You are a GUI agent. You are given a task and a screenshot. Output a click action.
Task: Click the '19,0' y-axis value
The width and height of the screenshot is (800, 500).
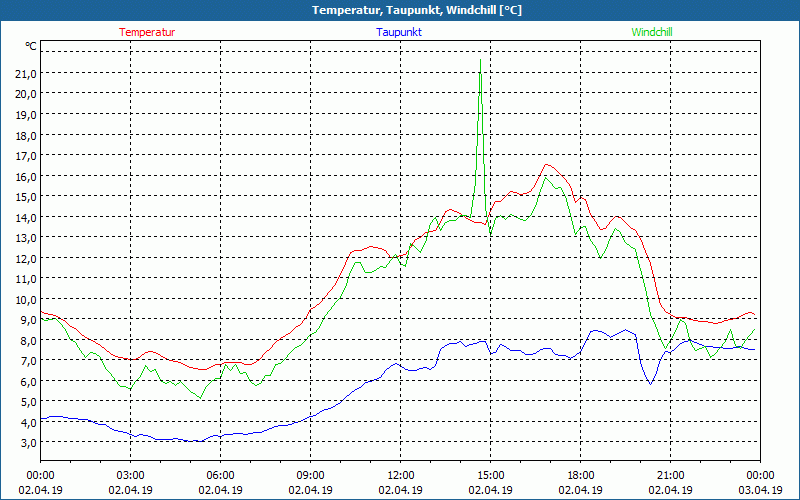[x=26, y=115]
